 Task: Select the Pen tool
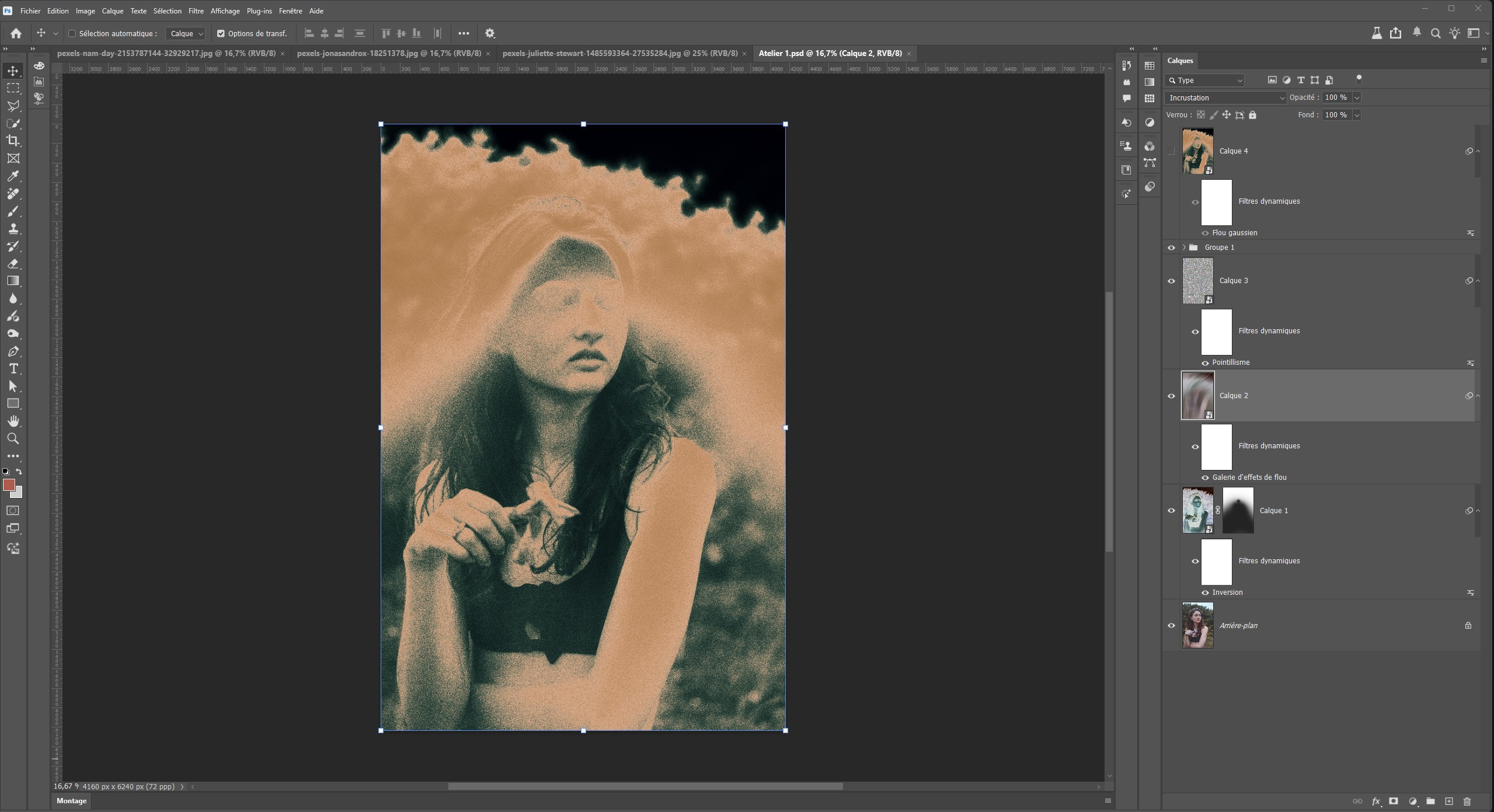coord(13,351)
